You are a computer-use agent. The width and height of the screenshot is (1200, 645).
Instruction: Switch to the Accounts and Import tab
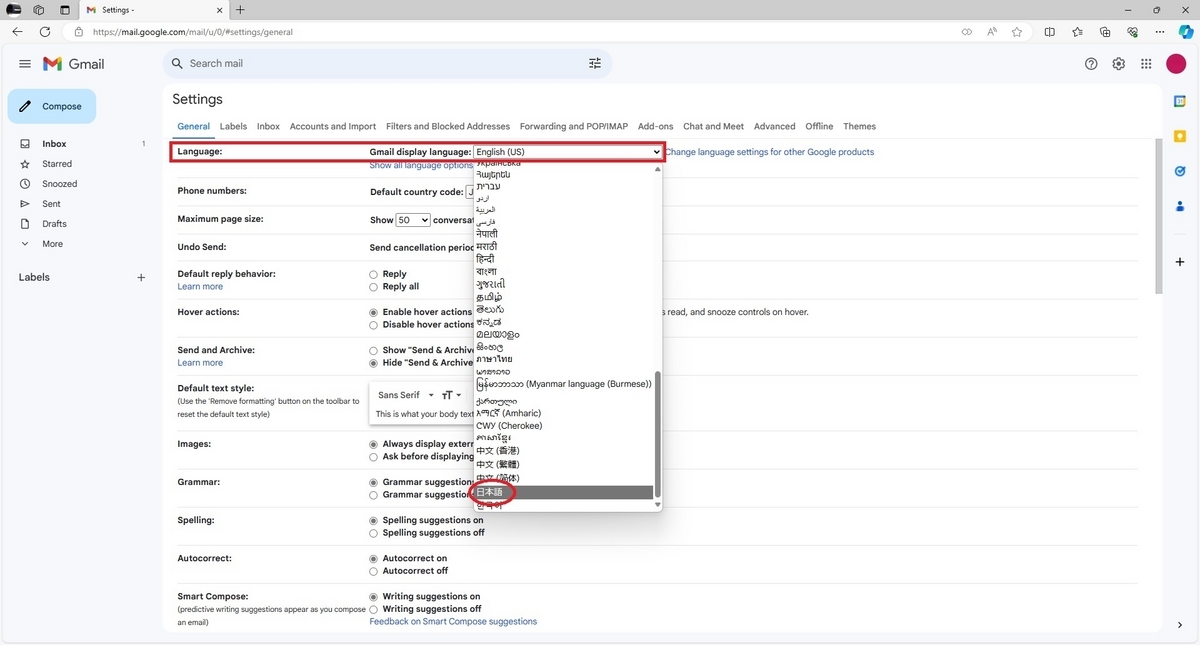[333, 127]
